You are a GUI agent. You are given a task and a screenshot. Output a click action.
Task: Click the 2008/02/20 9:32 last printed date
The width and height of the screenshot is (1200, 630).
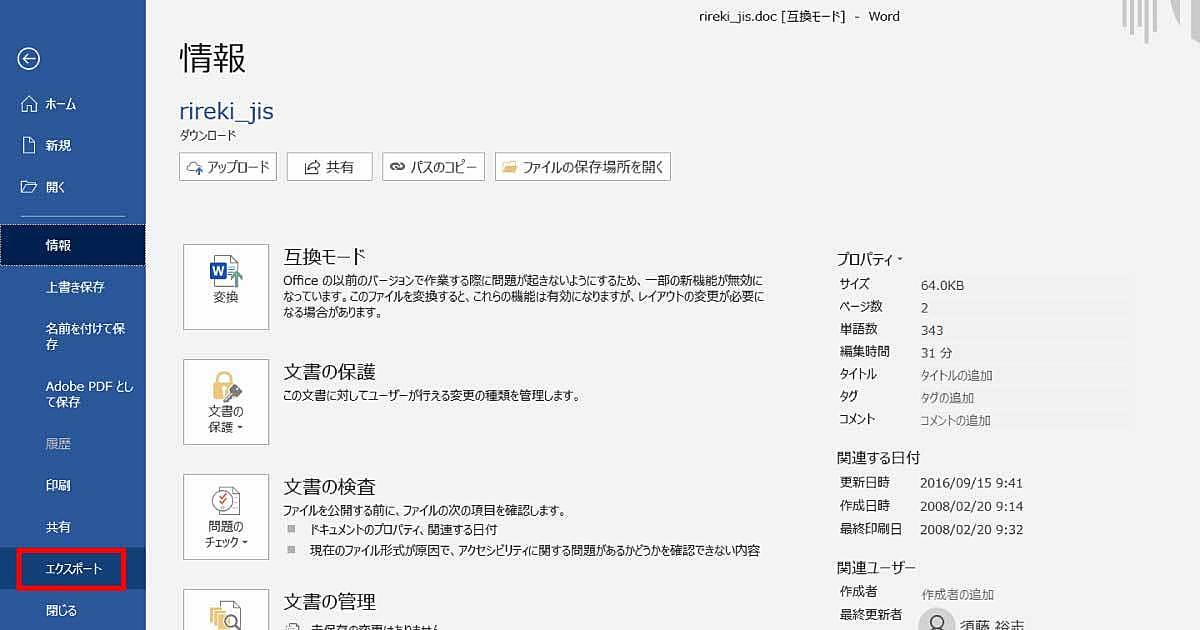pyautogui.click(x=971, y=529)
